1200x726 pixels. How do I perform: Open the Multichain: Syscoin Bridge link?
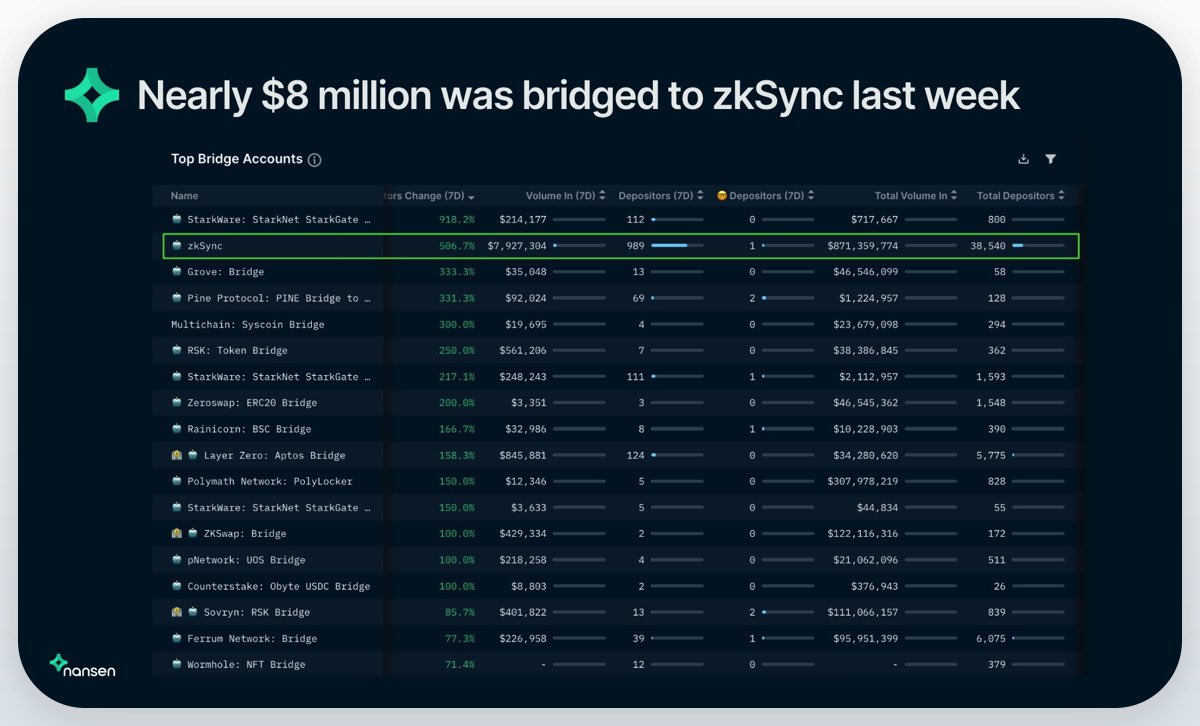[x=248, y=324]
